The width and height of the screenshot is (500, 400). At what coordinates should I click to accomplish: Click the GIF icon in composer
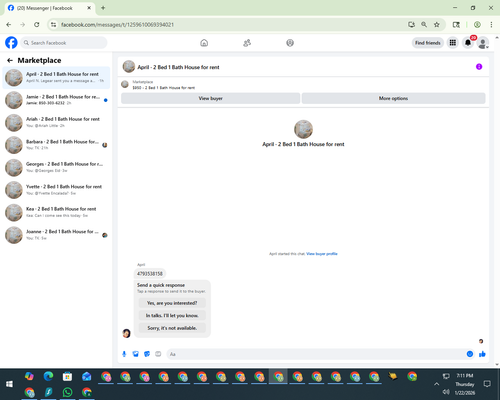(158, 354)
